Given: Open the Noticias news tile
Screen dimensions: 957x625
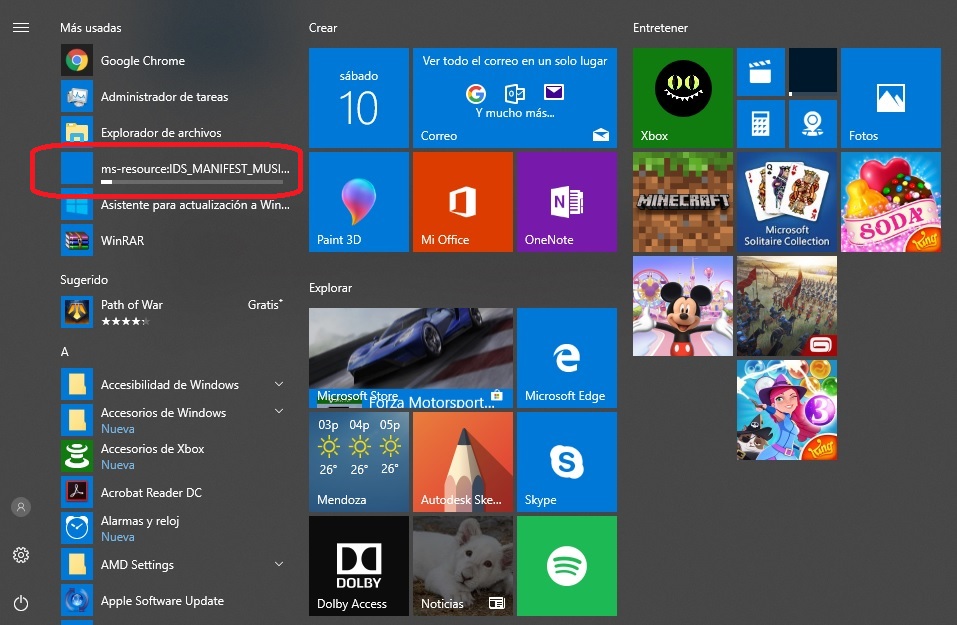Looking at the screenshot, I should [x=463, y=566].
